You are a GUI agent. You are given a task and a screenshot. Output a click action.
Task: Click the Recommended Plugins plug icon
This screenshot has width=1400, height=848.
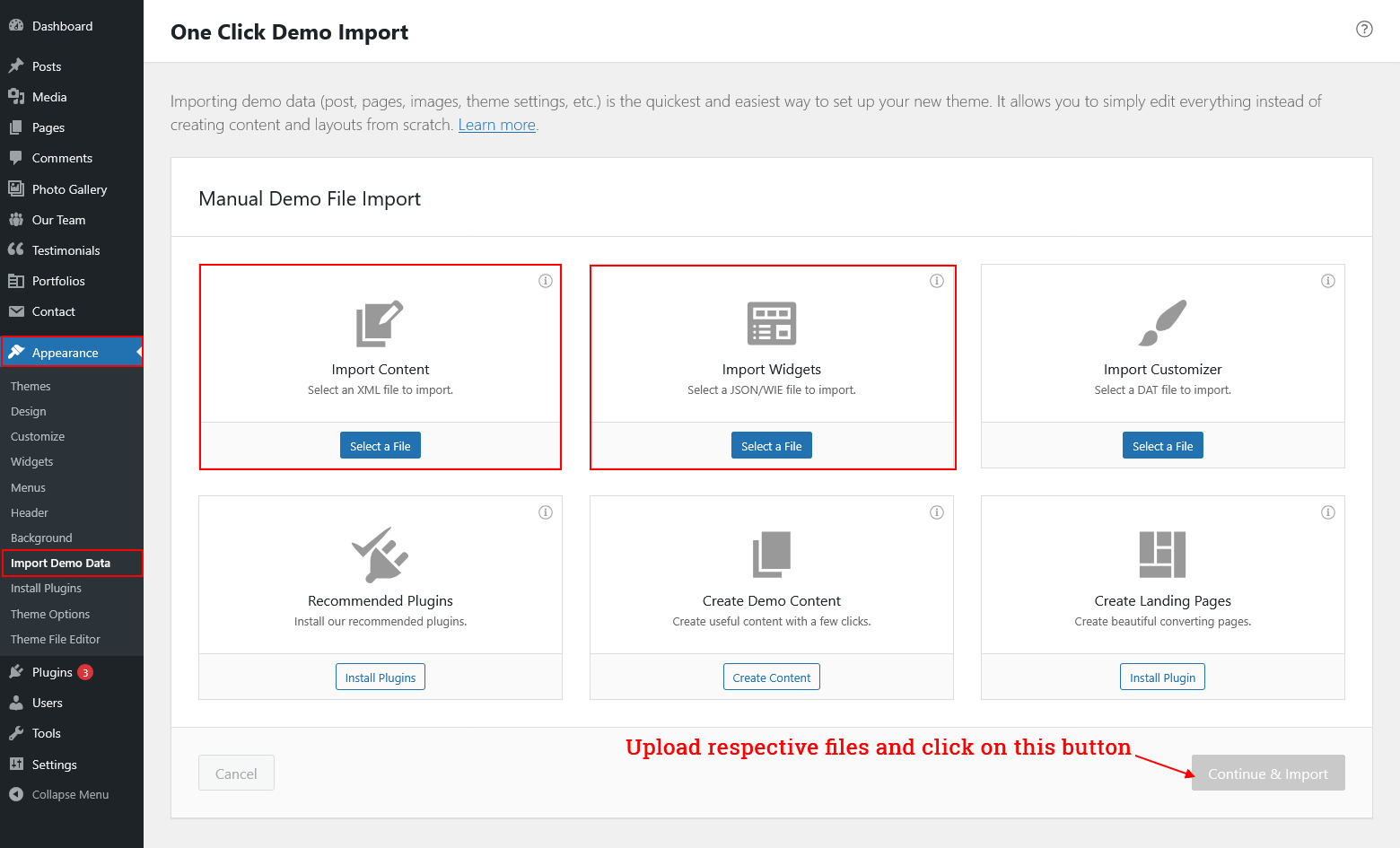[x=380, y=555]
